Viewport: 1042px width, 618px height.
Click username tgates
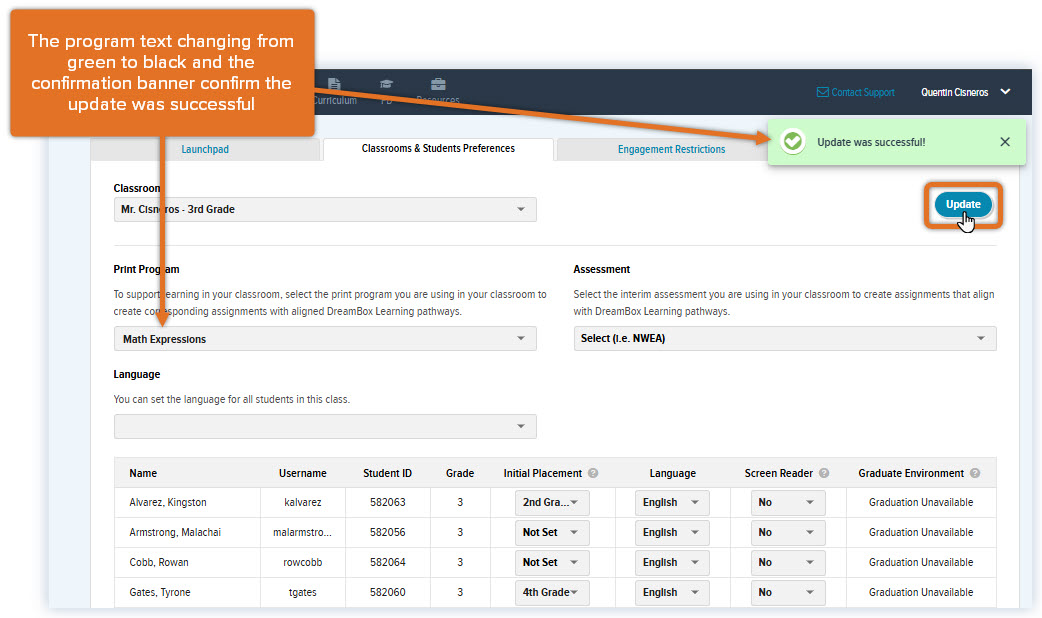click(x=302, y=592)
